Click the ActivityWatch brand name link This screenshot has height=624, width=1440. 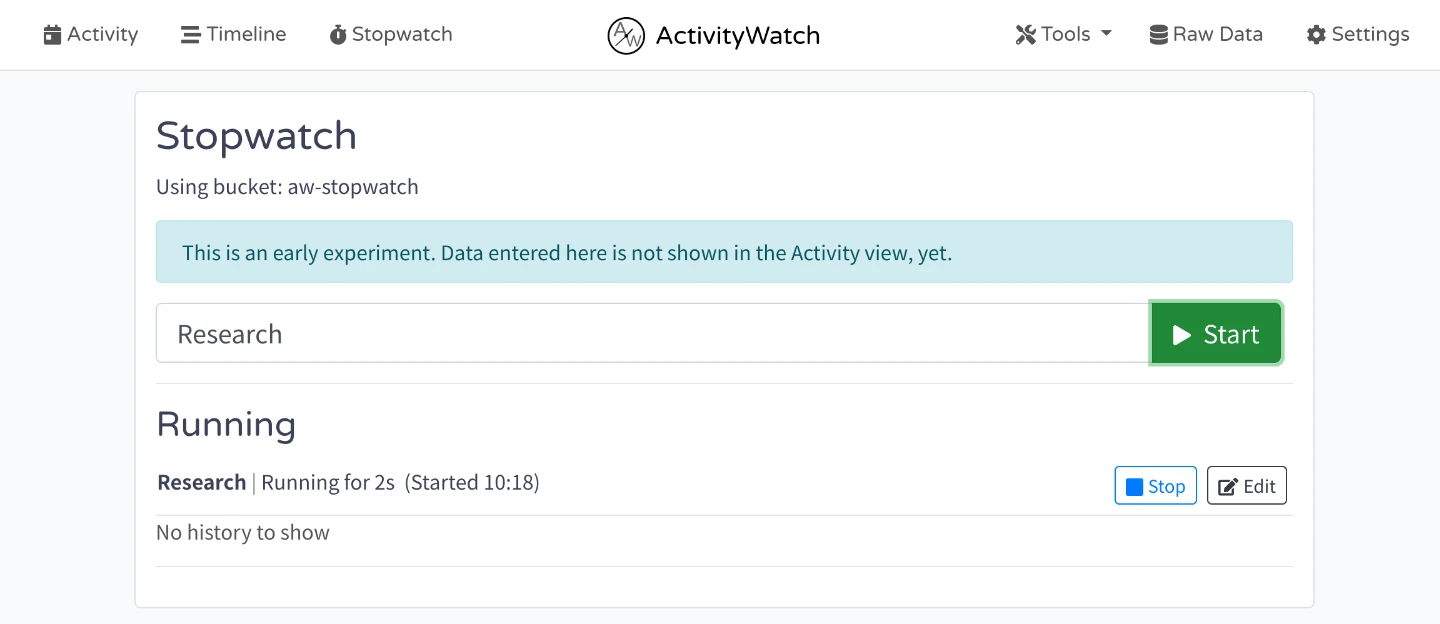(x=737, y=36)
